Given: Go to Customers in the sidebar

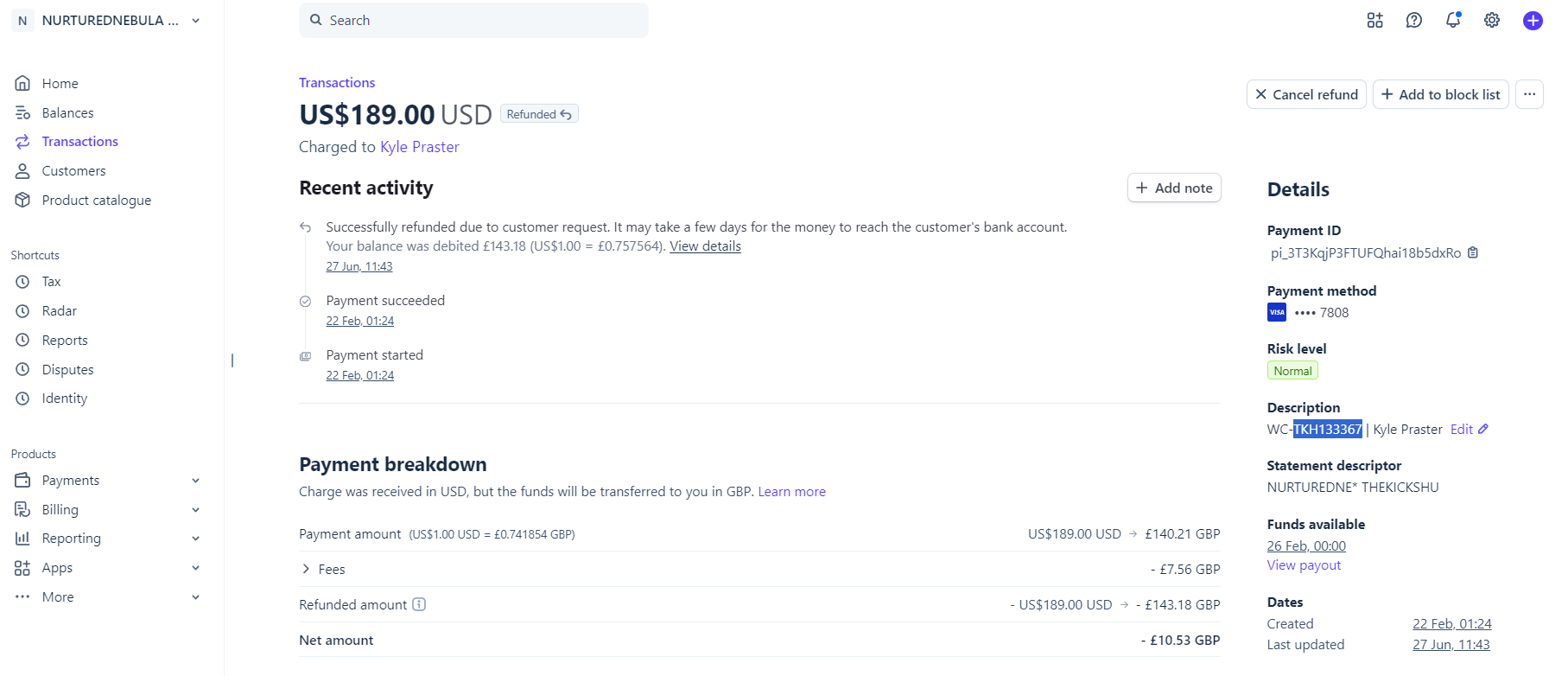Looking at the screenshot, I should click(73, 171).
